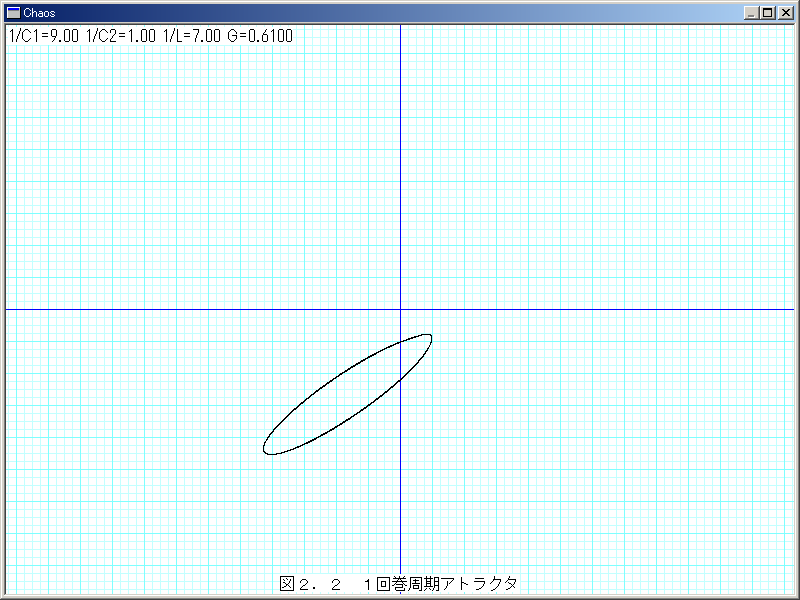Close the Chaos window
This screenshot has width=800, height=600.
click(x=786, y=13)
